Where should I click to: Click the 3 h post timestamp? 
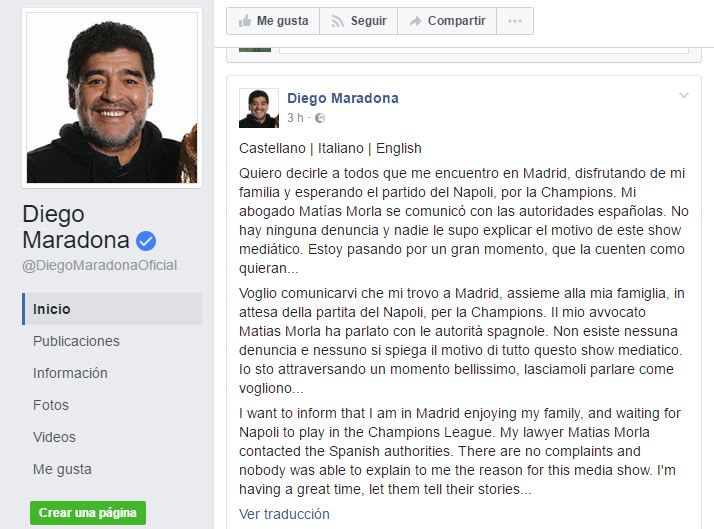coord(295,118)
